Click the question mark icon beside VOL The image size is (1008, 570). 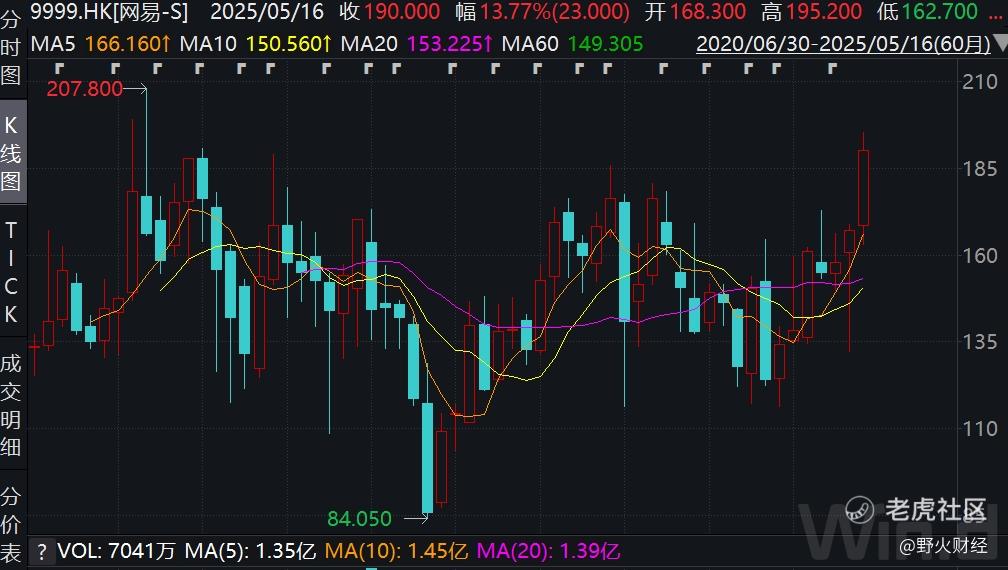[x=42, y=551]
